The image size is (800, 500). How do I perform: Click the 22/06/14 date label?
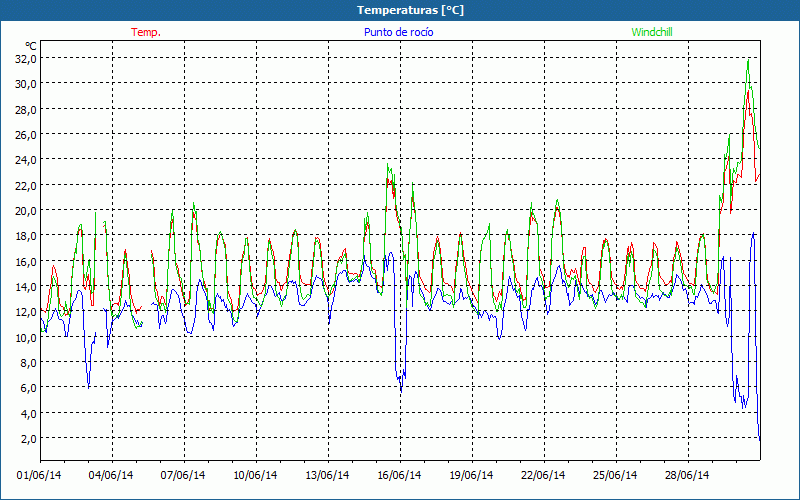coord(543,475)
